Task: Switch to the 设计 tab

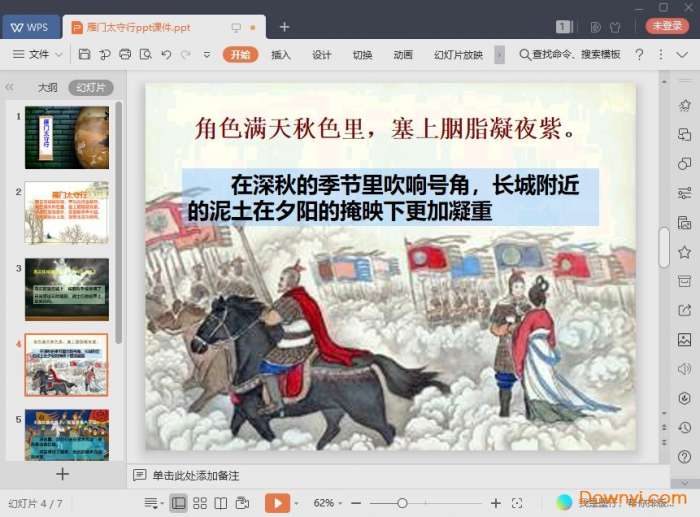Action: [x=321, y=54]
